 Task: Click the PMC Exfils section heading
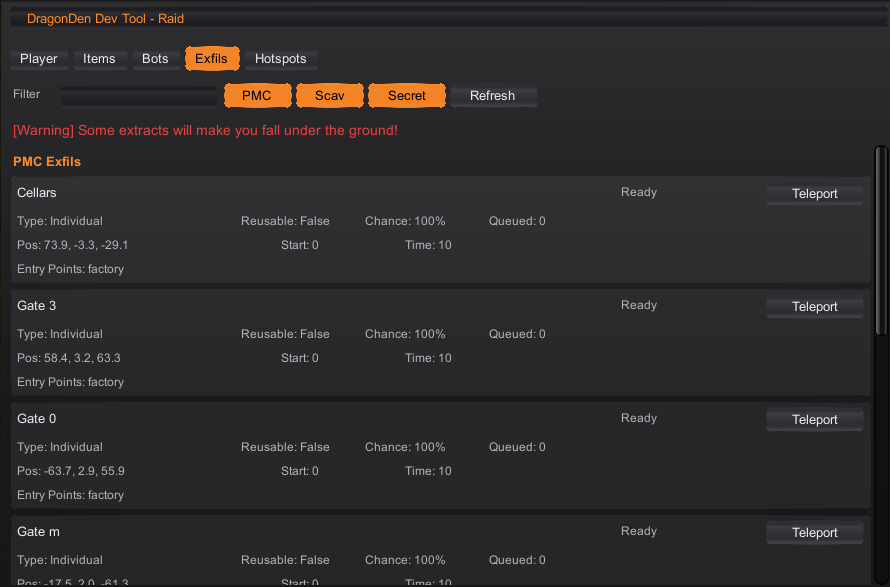coord(47,162)
